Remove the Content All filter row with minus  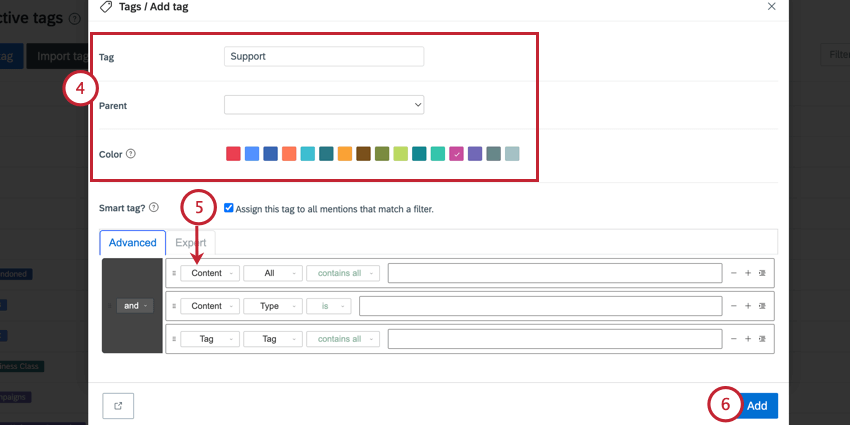coord(733,273)
